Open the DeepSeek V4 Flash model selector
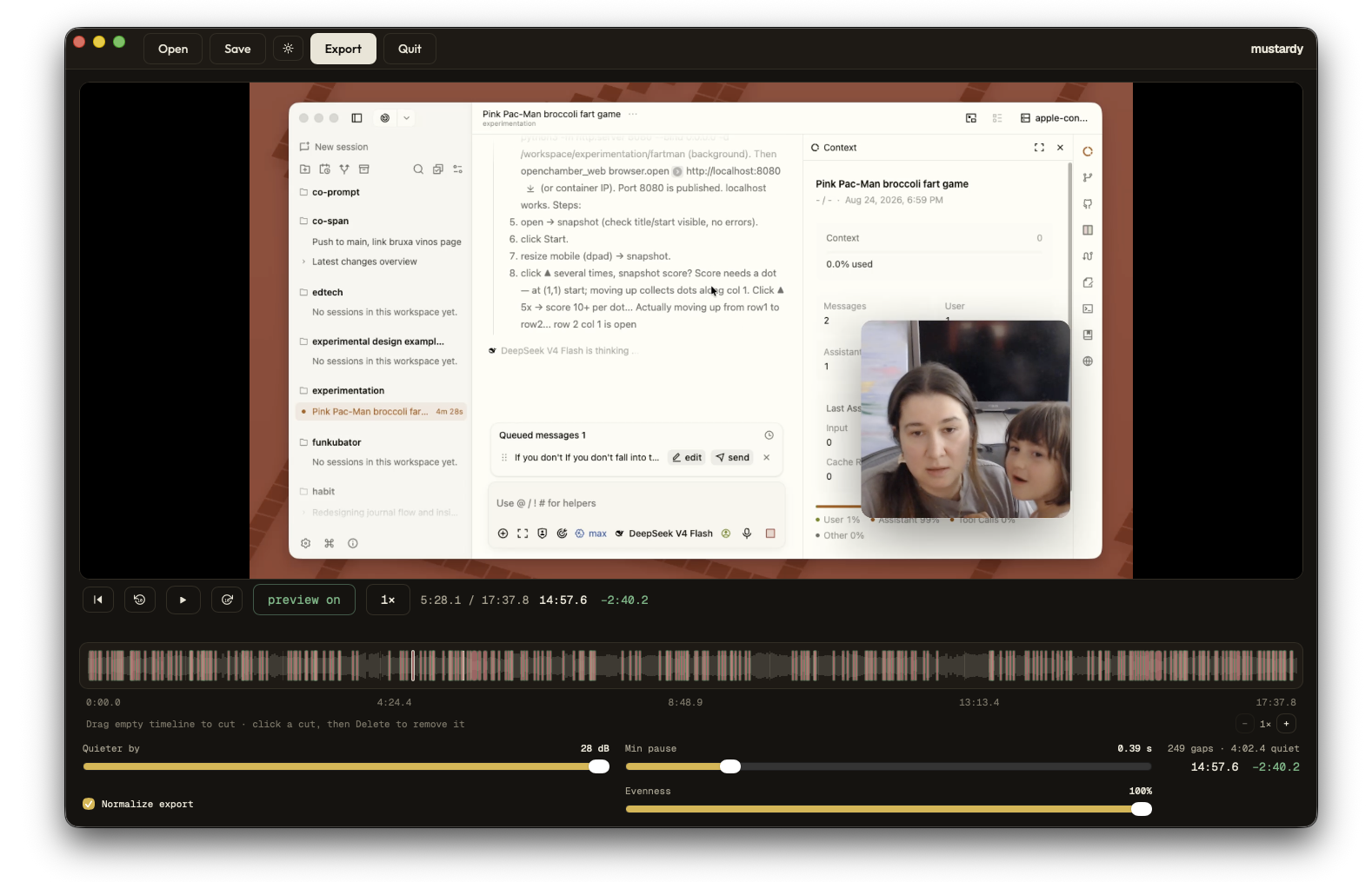Image resolution: width=1372 pixels, height=882 pixels. (664, 534)
